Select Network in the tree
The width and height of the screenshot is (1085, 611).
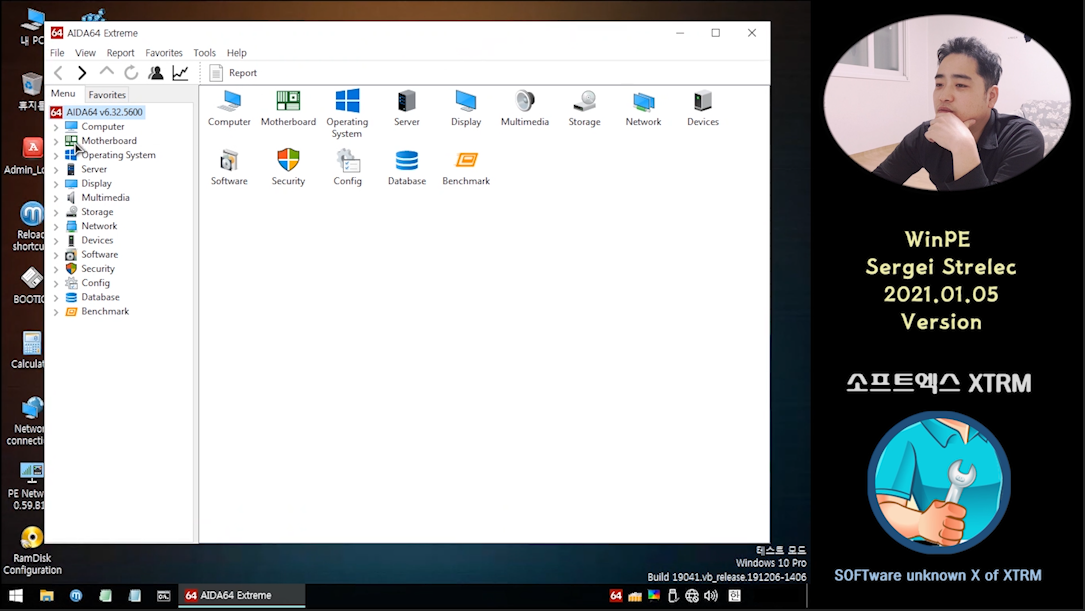[99, 226]
